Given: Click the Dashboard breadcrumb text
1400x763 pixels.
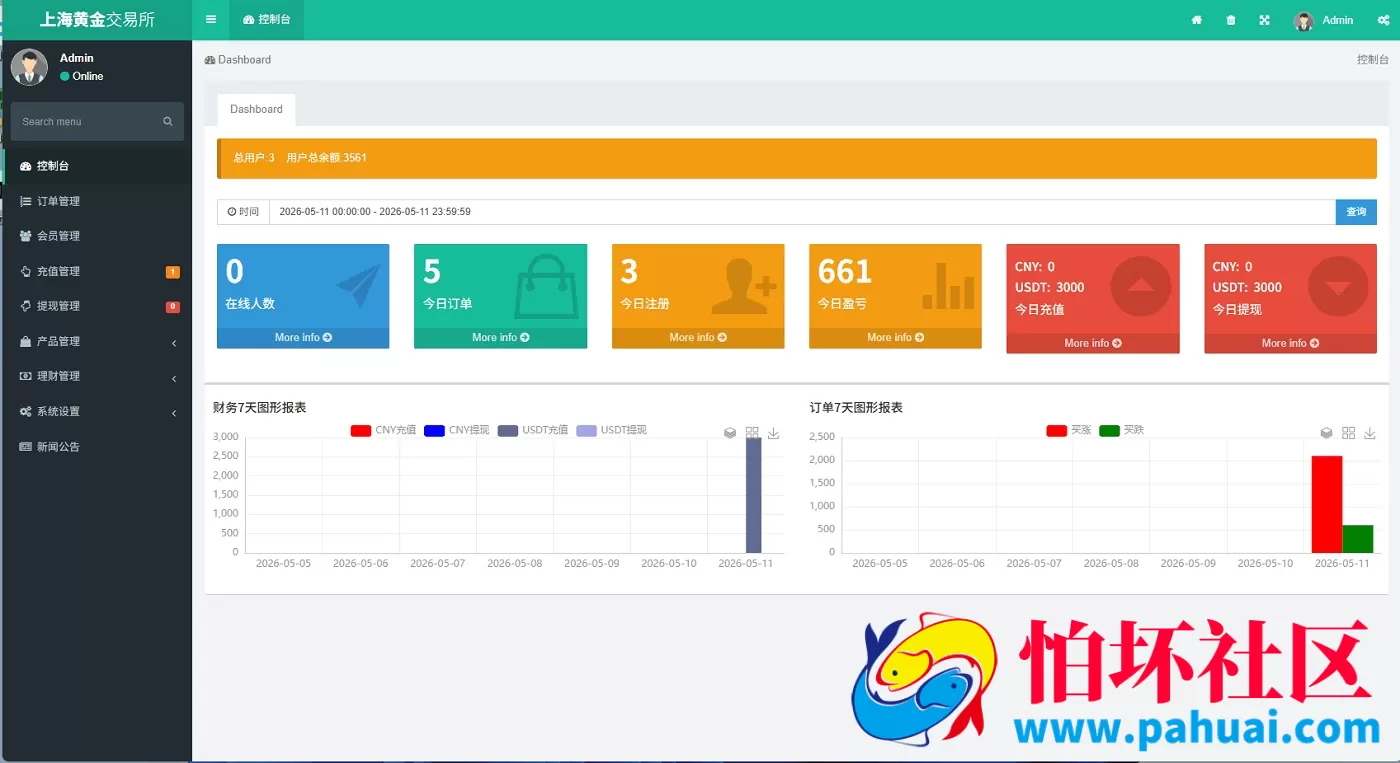Looking at the screenshot, I should (x=244, y=60).
